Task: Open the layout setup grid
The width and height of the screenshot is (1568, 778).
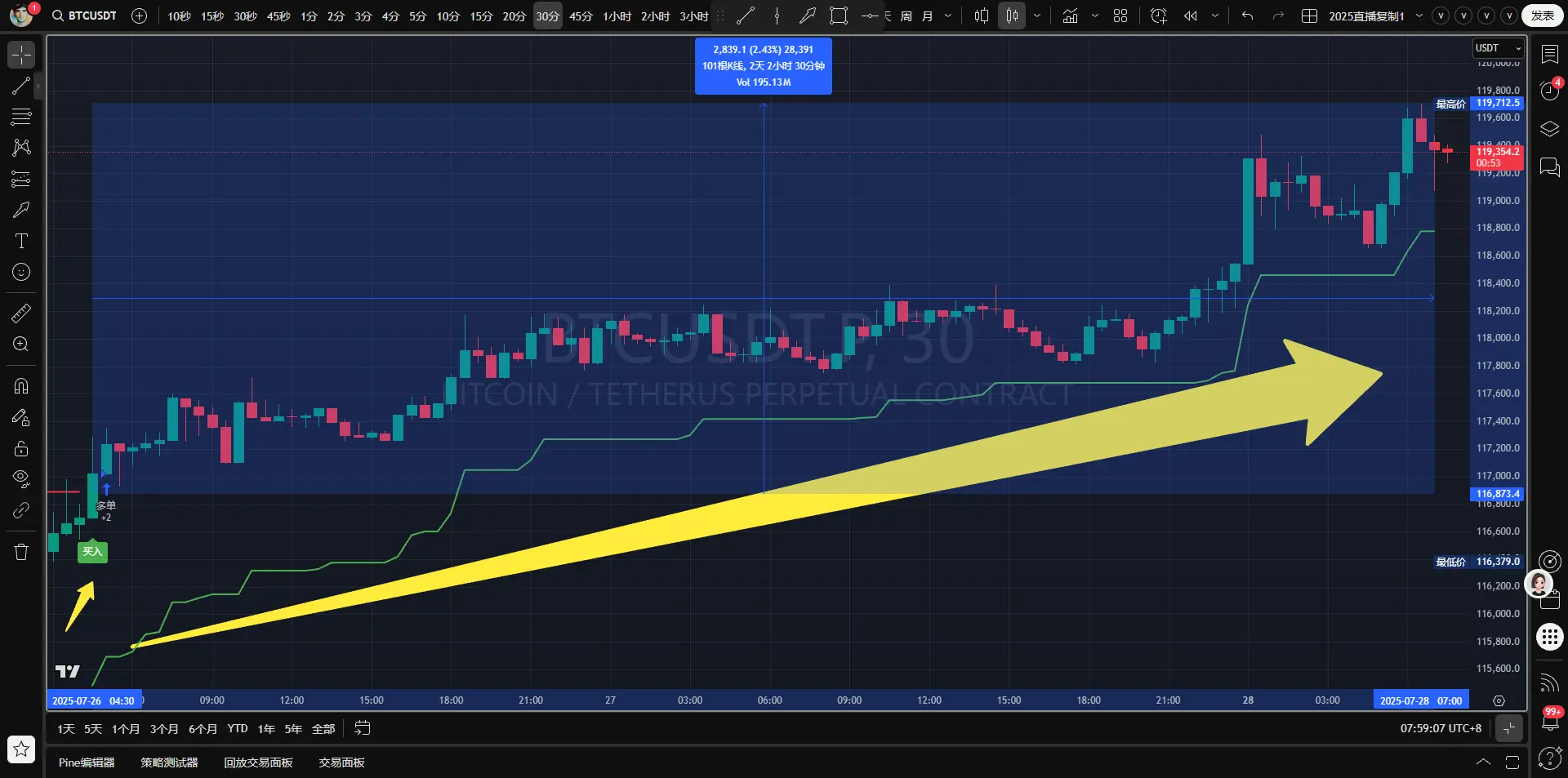Action: (1309, 16)
